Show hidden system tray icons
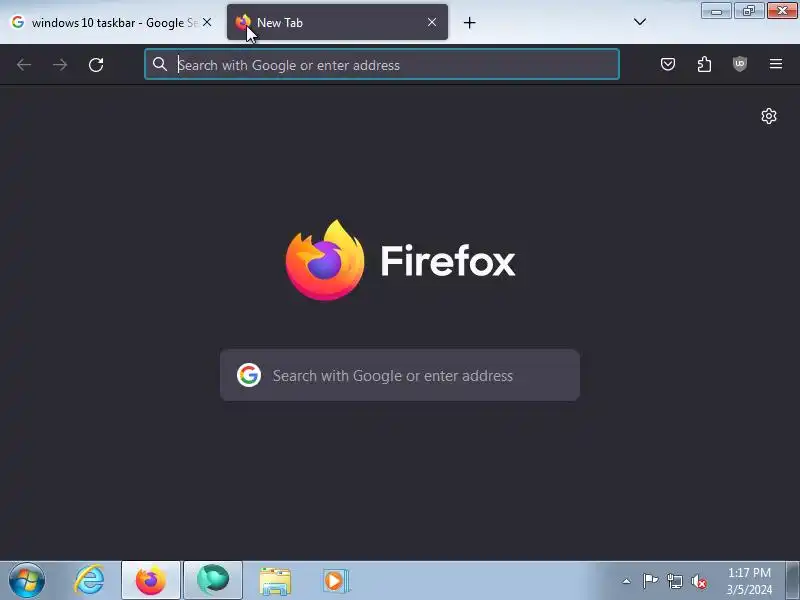The image size is (800, 600). 627,581
